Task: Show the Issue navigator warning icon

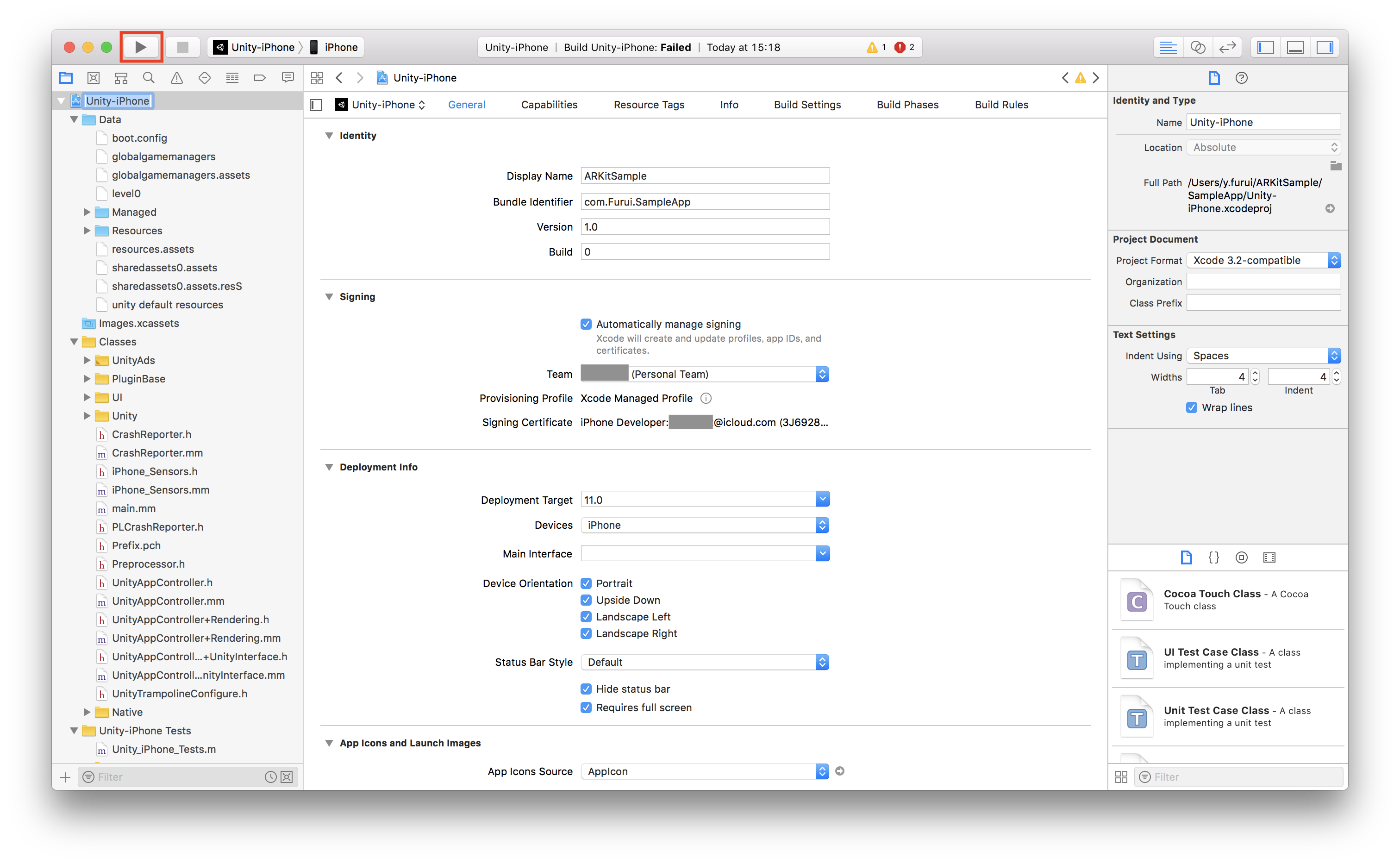Action: (176, 78)
